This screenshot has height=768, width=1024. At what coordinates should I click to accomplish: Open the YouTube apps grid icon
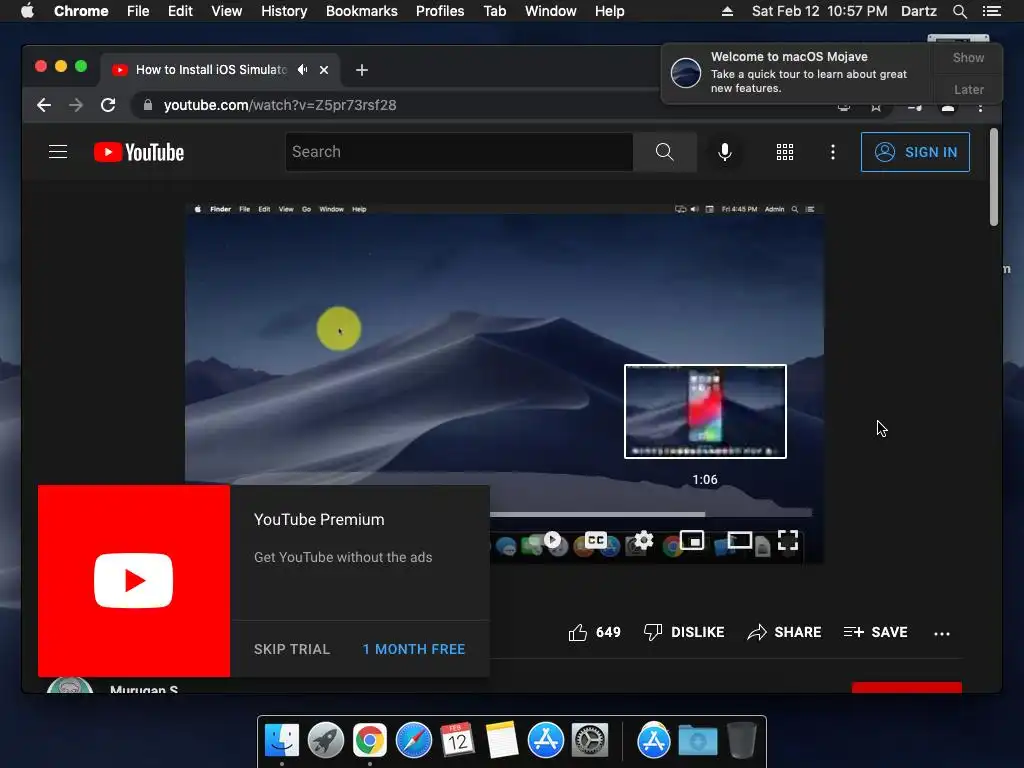[784, 152]
